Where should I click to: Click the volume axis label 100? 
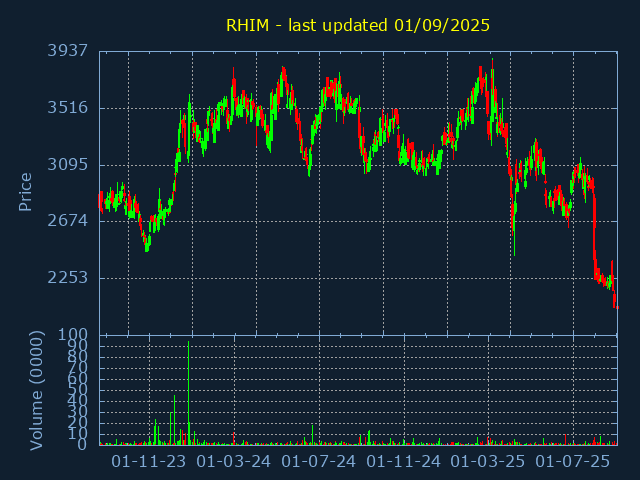click(x=73, y=335)
